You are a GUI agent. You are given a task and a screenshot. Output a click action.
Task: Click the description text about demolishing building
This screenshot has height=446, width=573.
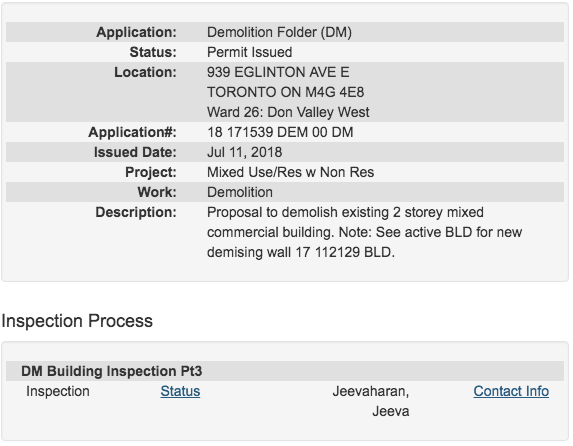[x=364, y=232]
